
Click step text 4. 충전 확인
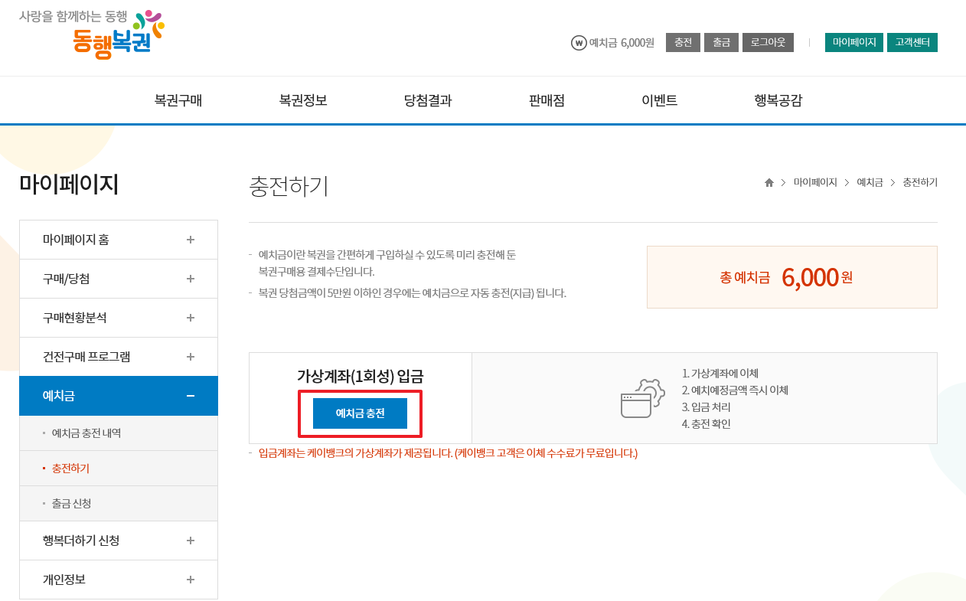706,424
